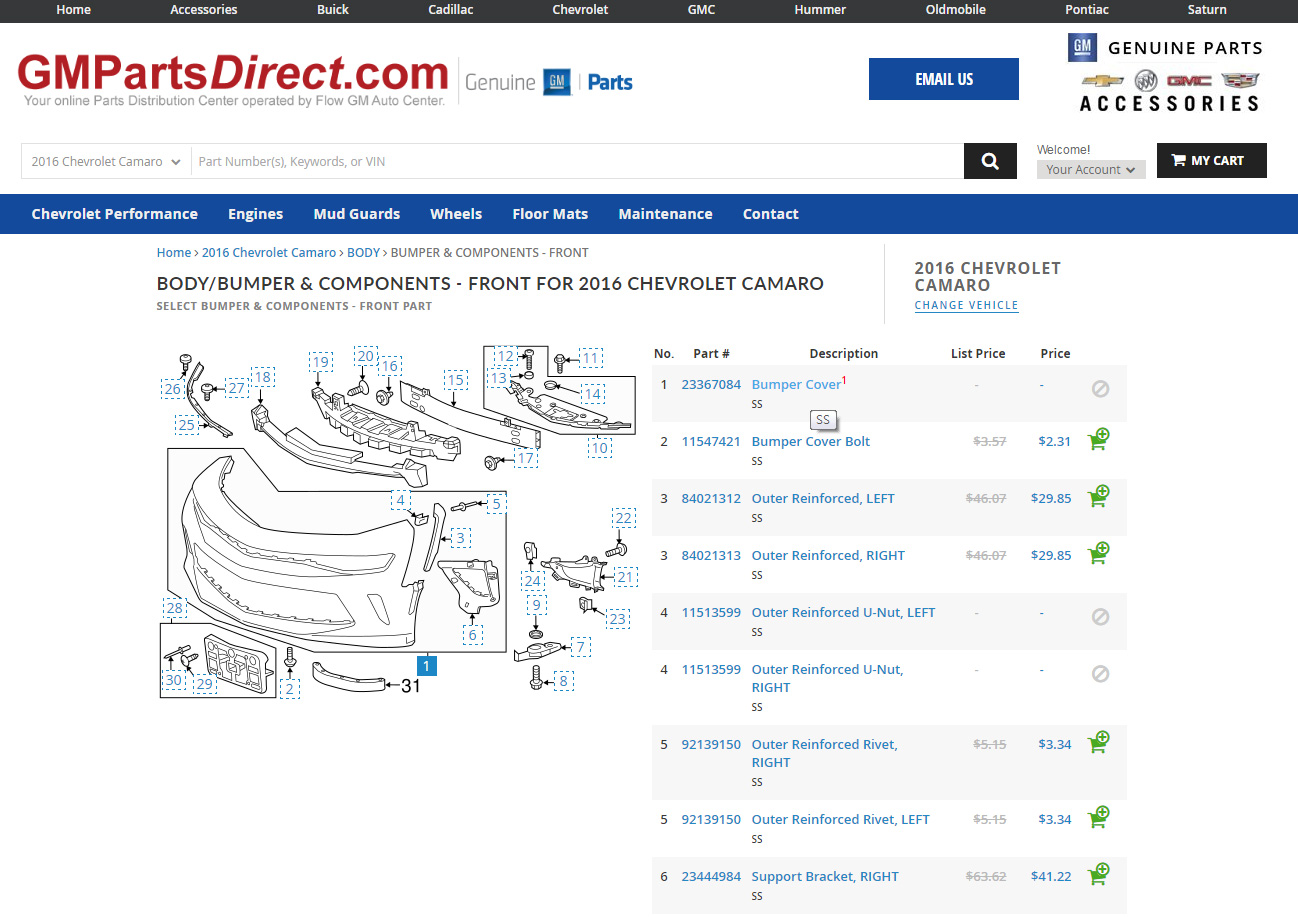Select Hummer in top brand bar
This screenshot has width=1298, height=917.
[x=820, y=10]
